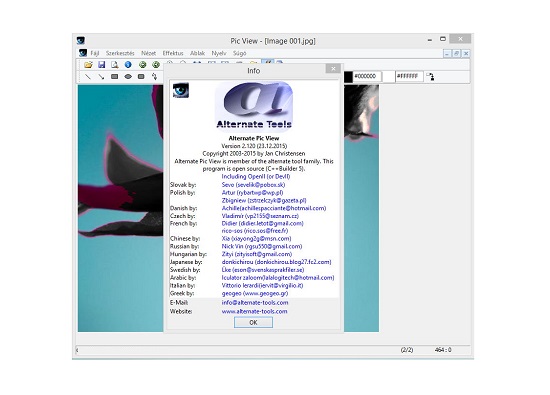The width and height of the screenshot is (550, 395).
Task: Click the geogeo (www.geogeo.gr) link
Action: pyautogui.click(x=255, y=293)
